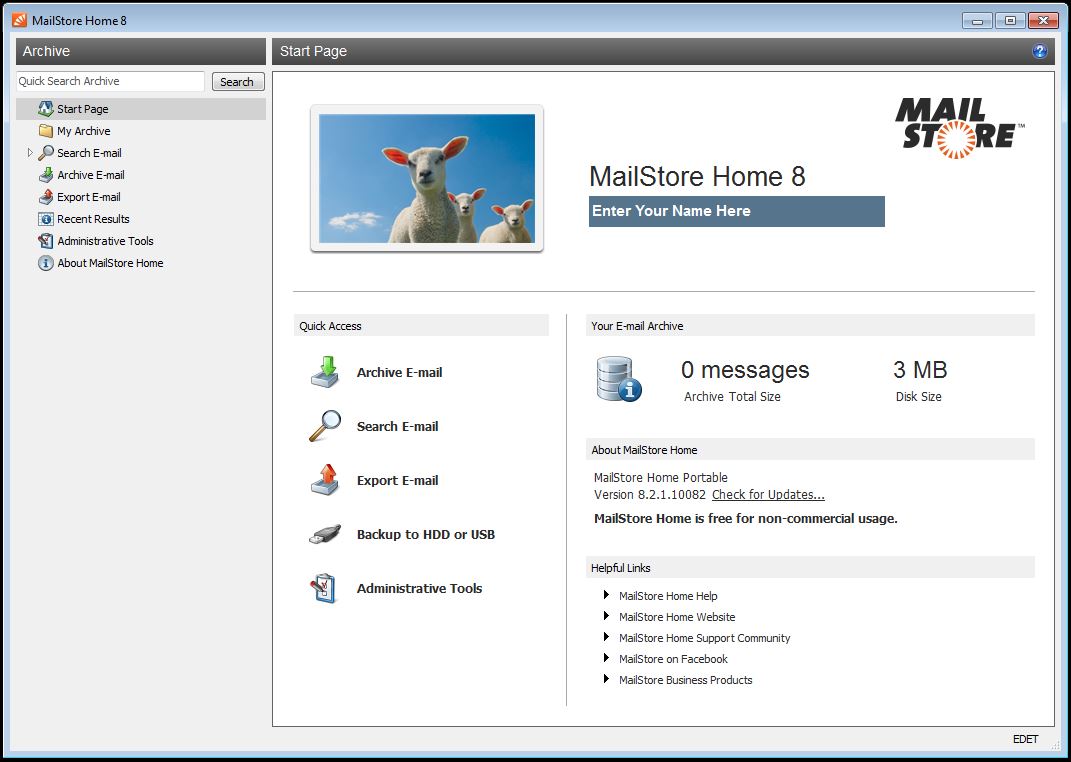Click the MailStore app icon in title bar
The width and height of the screenshot is (1071, 762).
tap(20, 20)
